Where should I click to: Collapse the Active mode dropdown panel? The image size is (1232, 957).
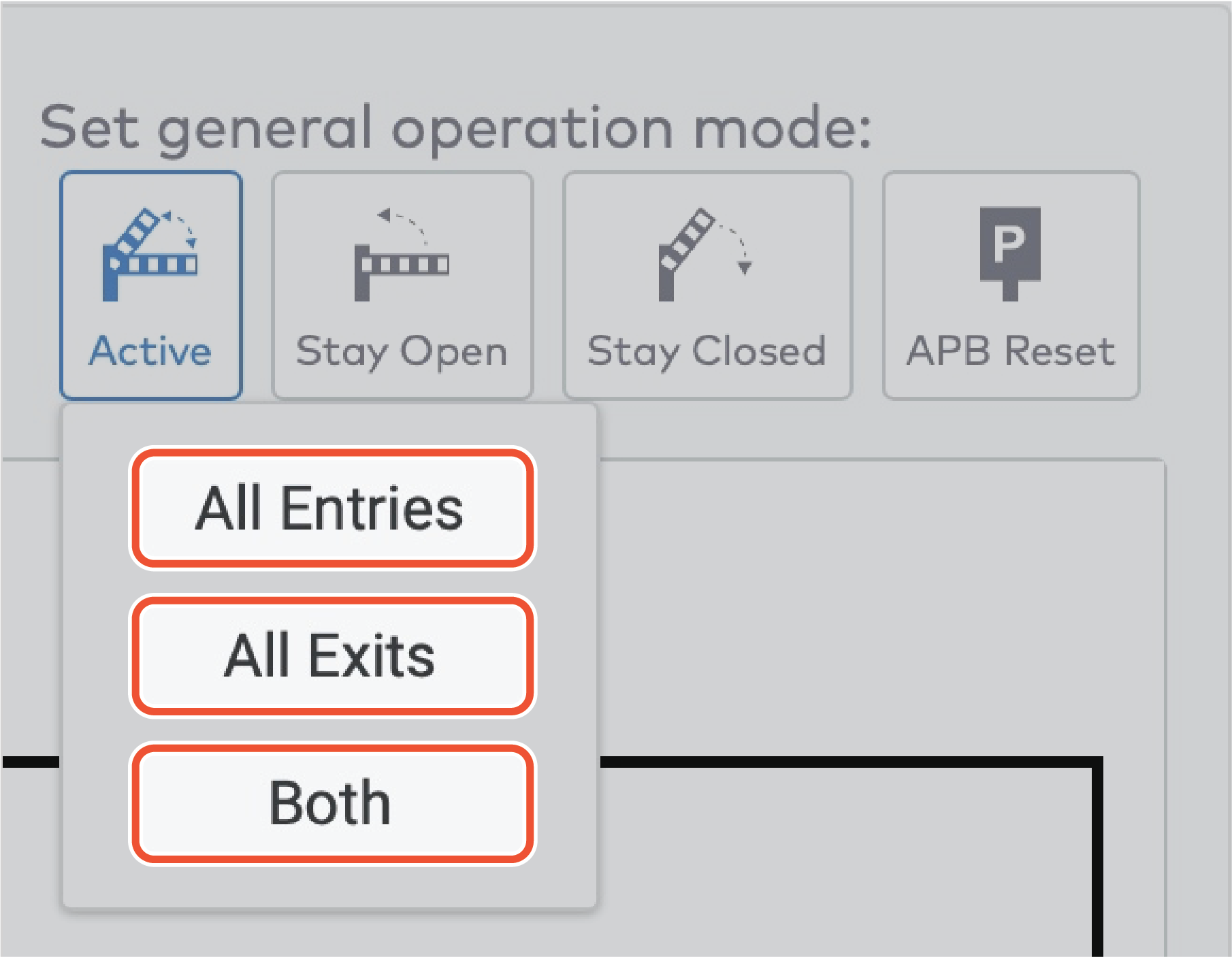(x=151, y=282)
